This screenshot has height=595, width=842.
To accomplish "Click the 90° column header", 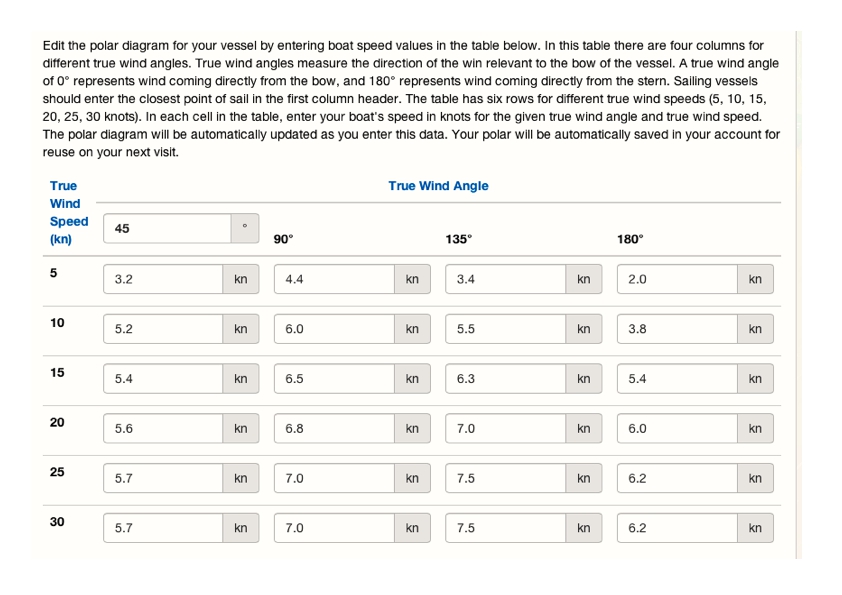I will coord(284,239).
